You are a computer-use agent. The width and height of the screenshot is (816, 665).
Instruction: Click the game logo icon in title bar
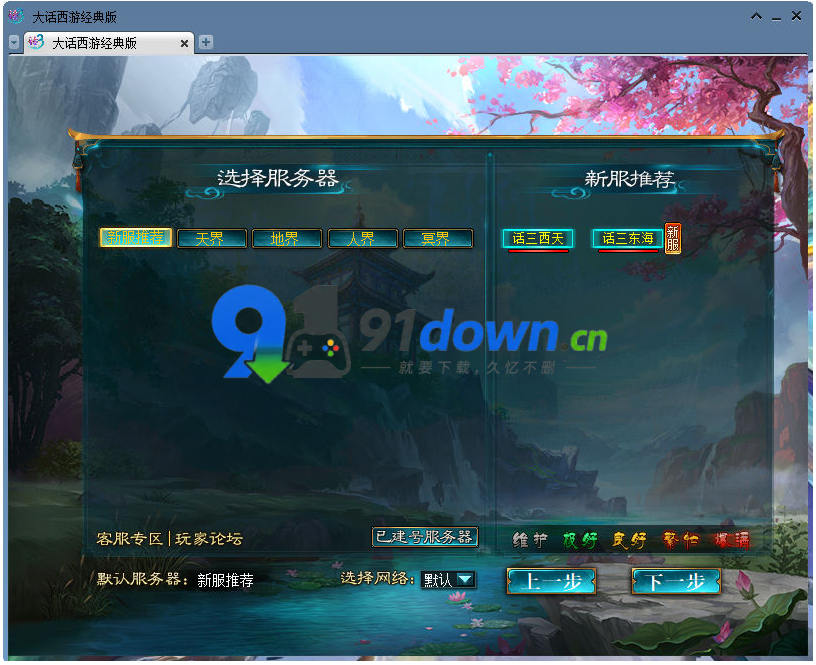pos(16,16)
